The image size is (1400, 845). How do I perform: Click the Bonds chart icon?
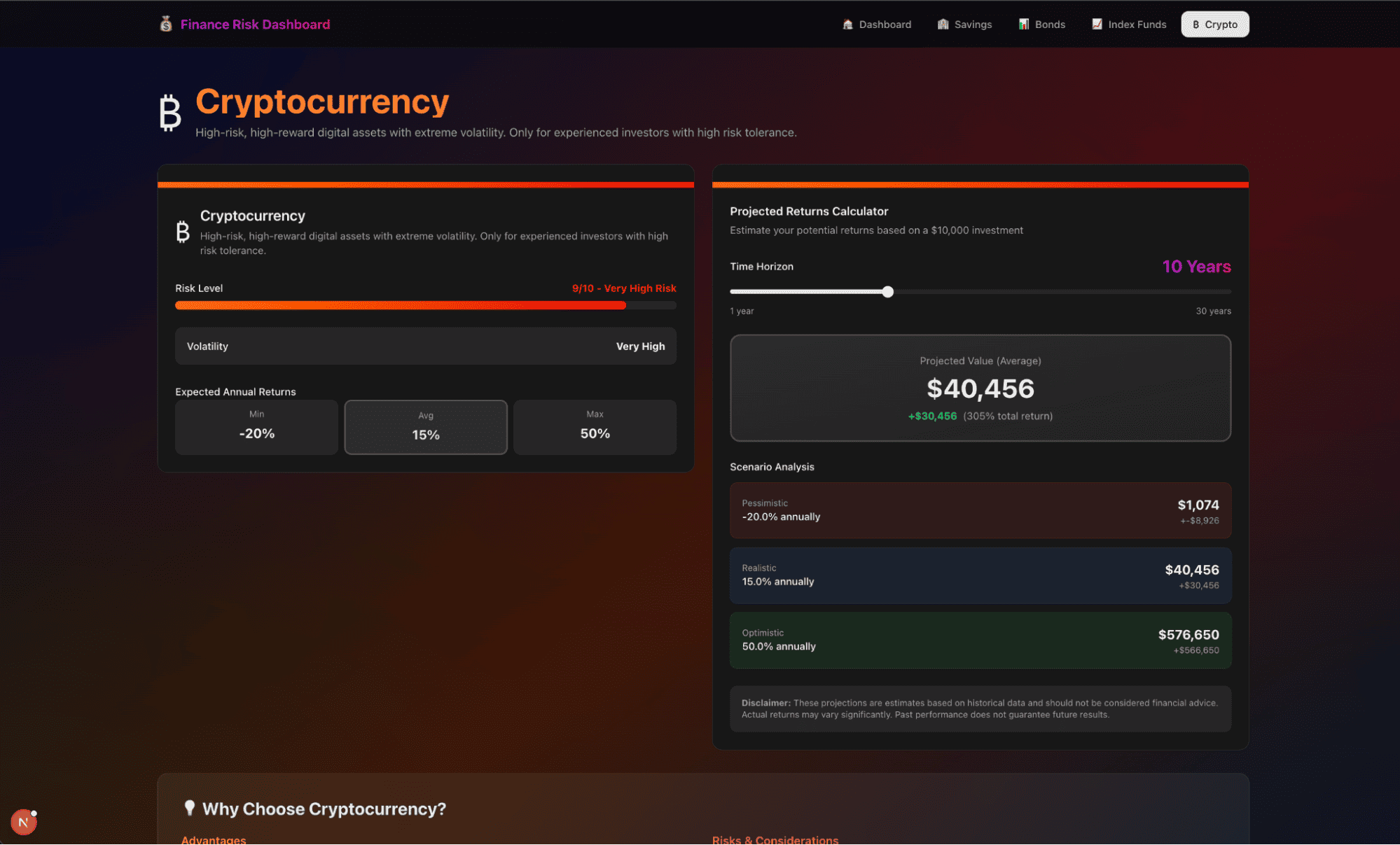click(1023, 25)
